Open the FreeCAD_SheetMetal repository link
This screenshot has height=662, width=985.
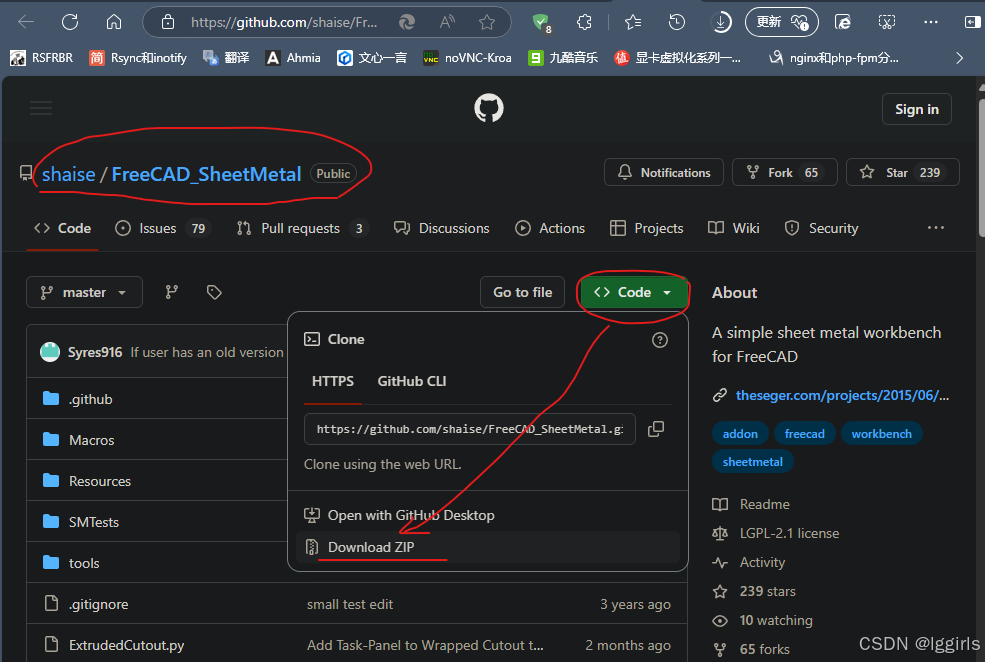click(206, 174)
